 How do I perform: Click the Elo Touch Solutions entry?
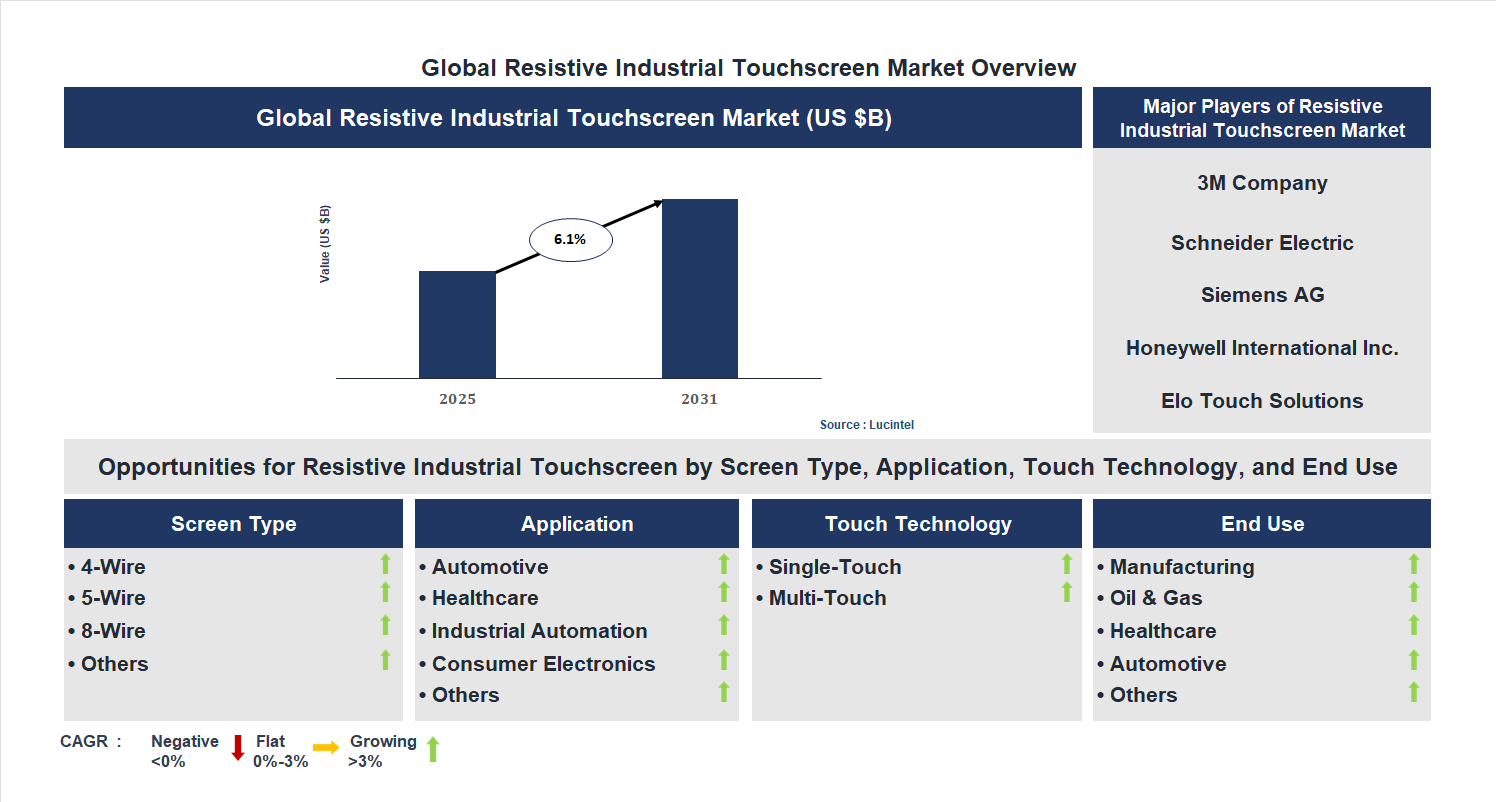click(1261, 400)
